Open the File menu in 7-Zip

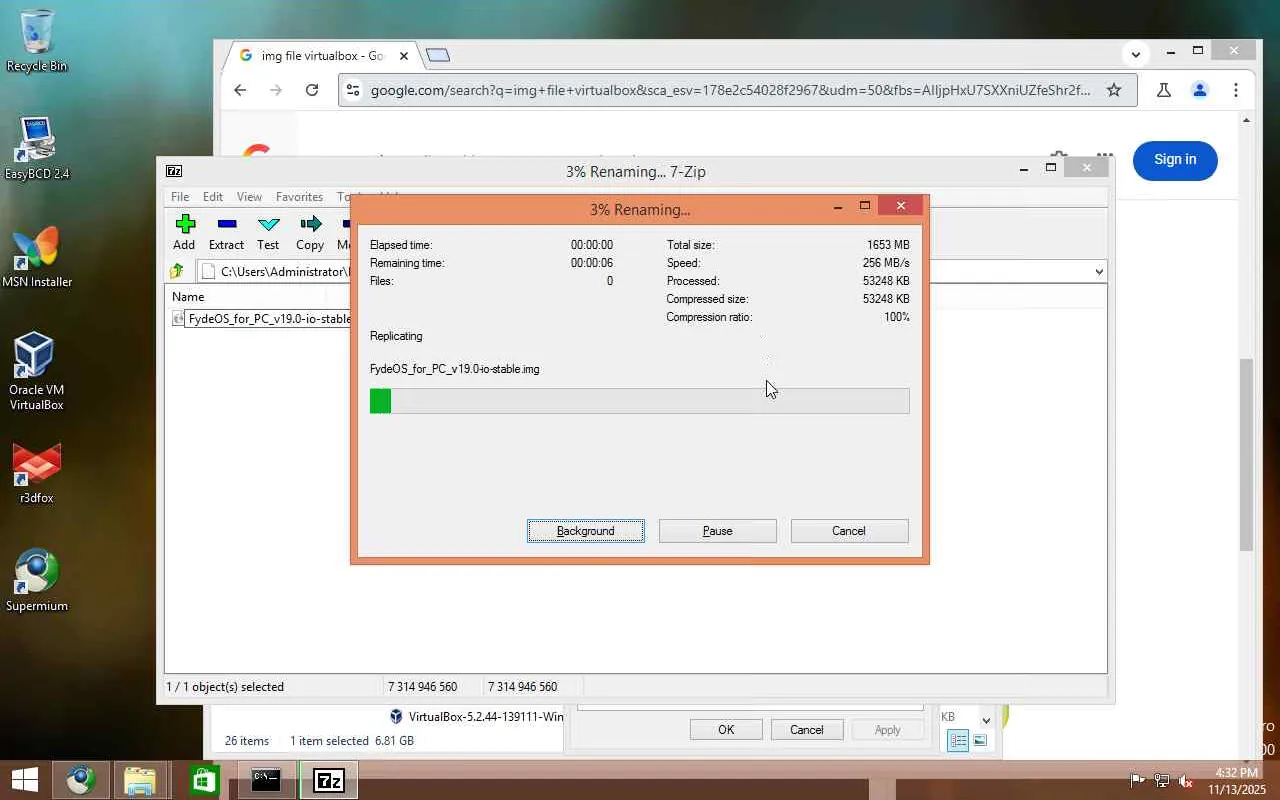point(180,197)
